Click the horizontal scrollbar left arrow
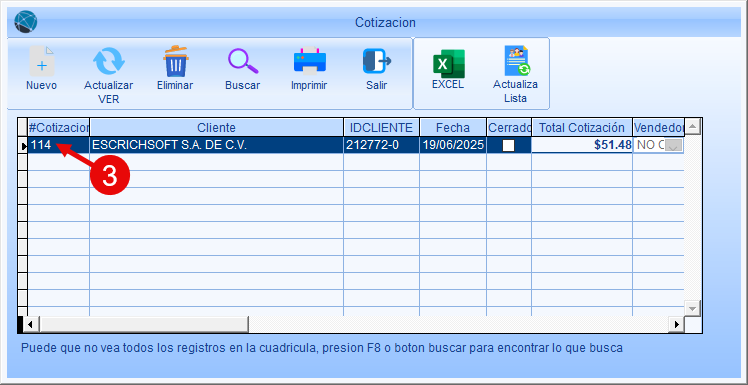Screen dimensions: 748x385 click(30, 325)
